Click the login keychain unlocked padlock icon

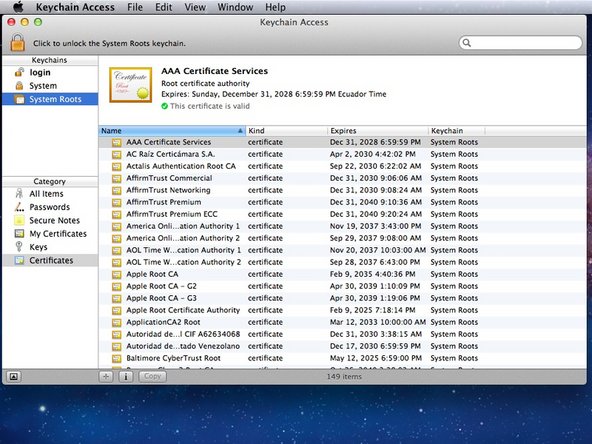pyautogui.click(x=19, y=72)
